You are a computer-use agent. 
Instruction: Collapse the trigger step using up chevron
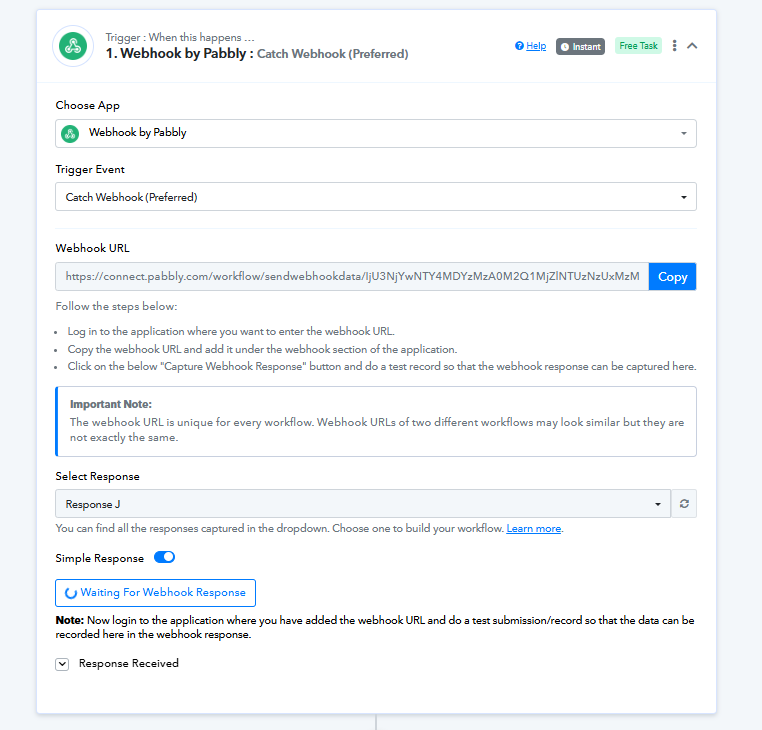point(692,46)
